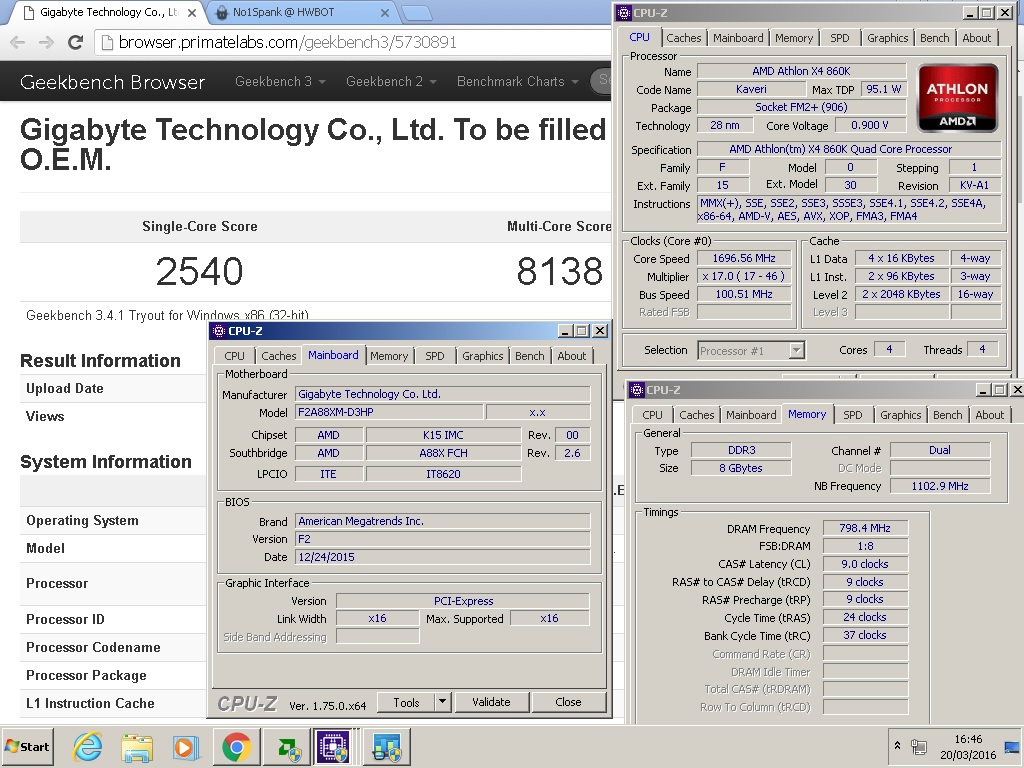Click the browser address bar URL
Image resolution: width=1024 pixels, height=768 pixels.
[x=287, y=42]
